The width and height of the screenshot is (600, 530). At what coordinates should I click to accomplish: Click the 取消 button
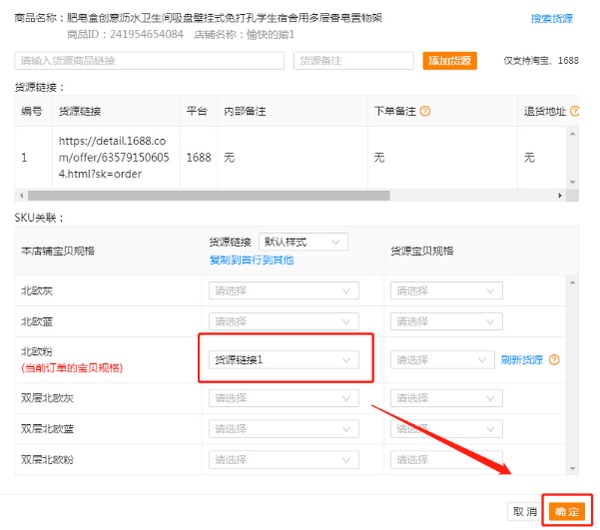525,511
